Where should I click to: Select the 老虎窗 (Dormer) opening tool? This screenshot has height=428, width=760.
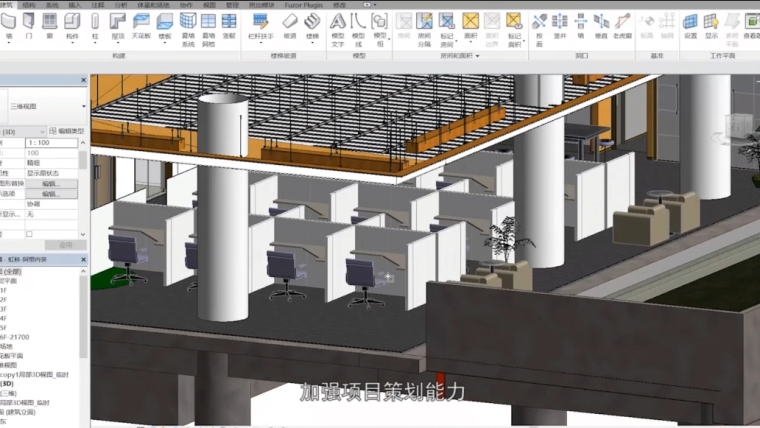622,24
